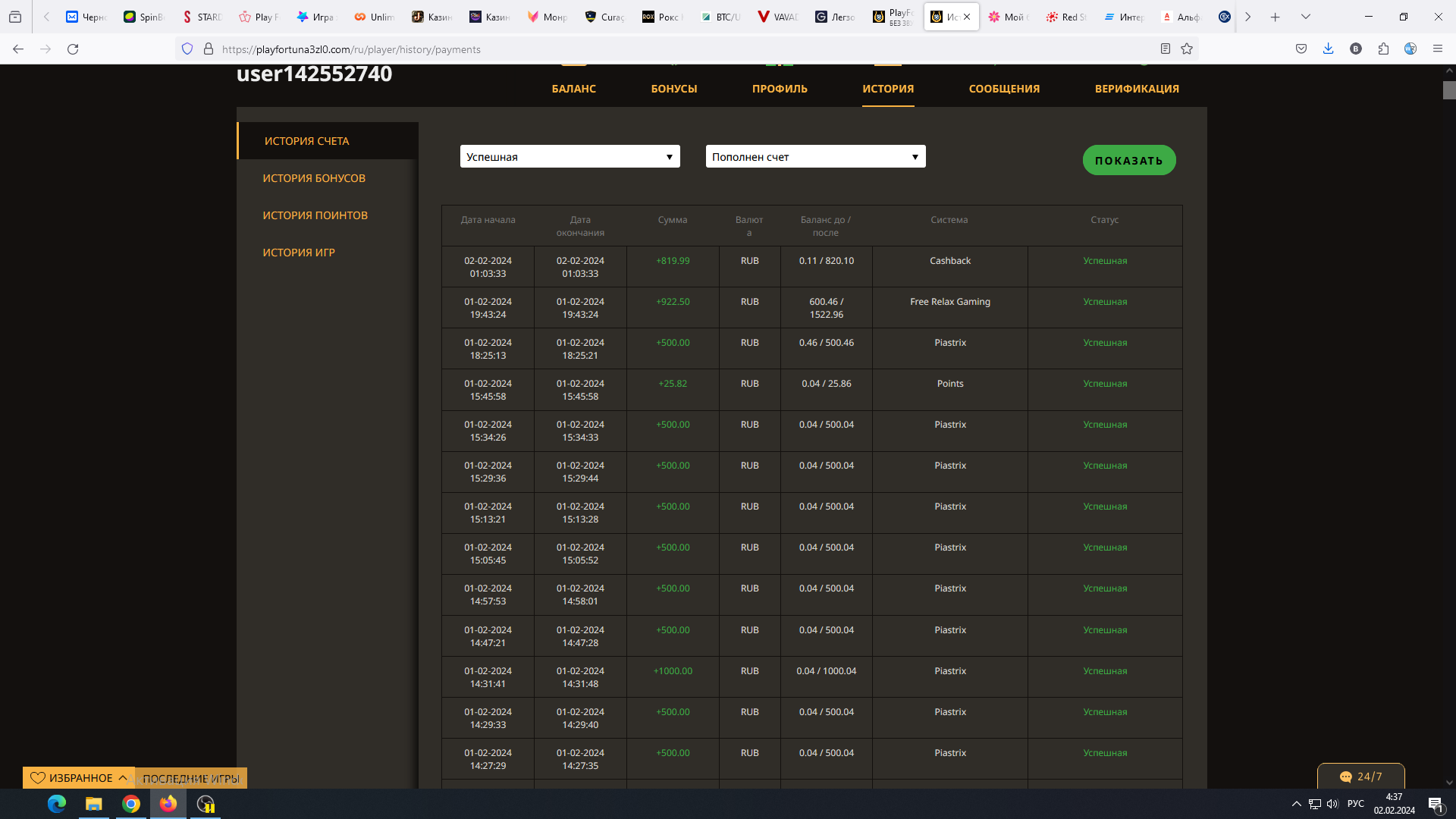Open the ВЕРИФИКАЦИЯ tab
The image size is (1456, 819).
pyautogui.click(x=1136, y=89)
